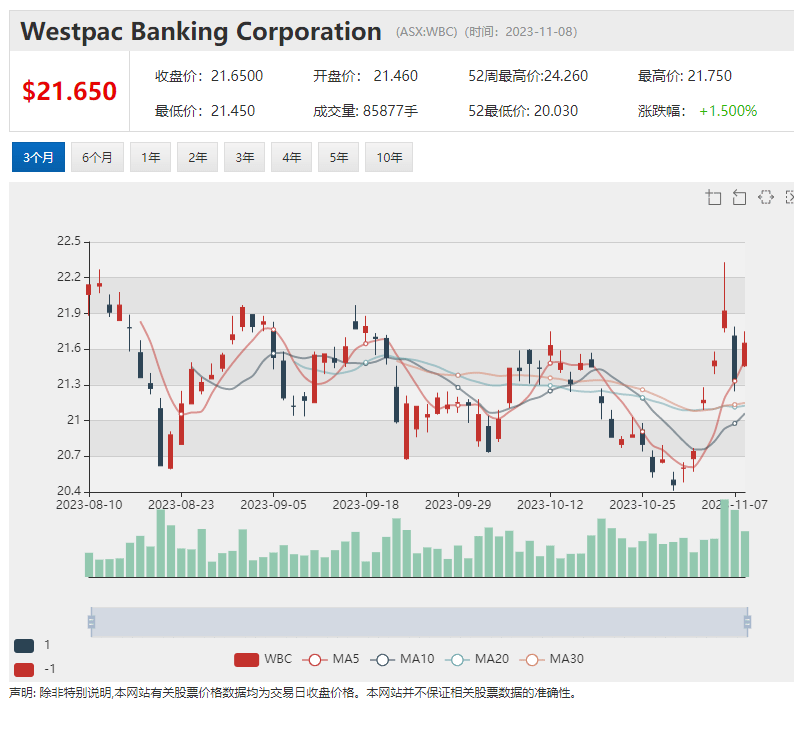Activate the area zoom tool icon
Image resolution: width=811 pixels, height=738 pixels.
(x=713, y=197)
